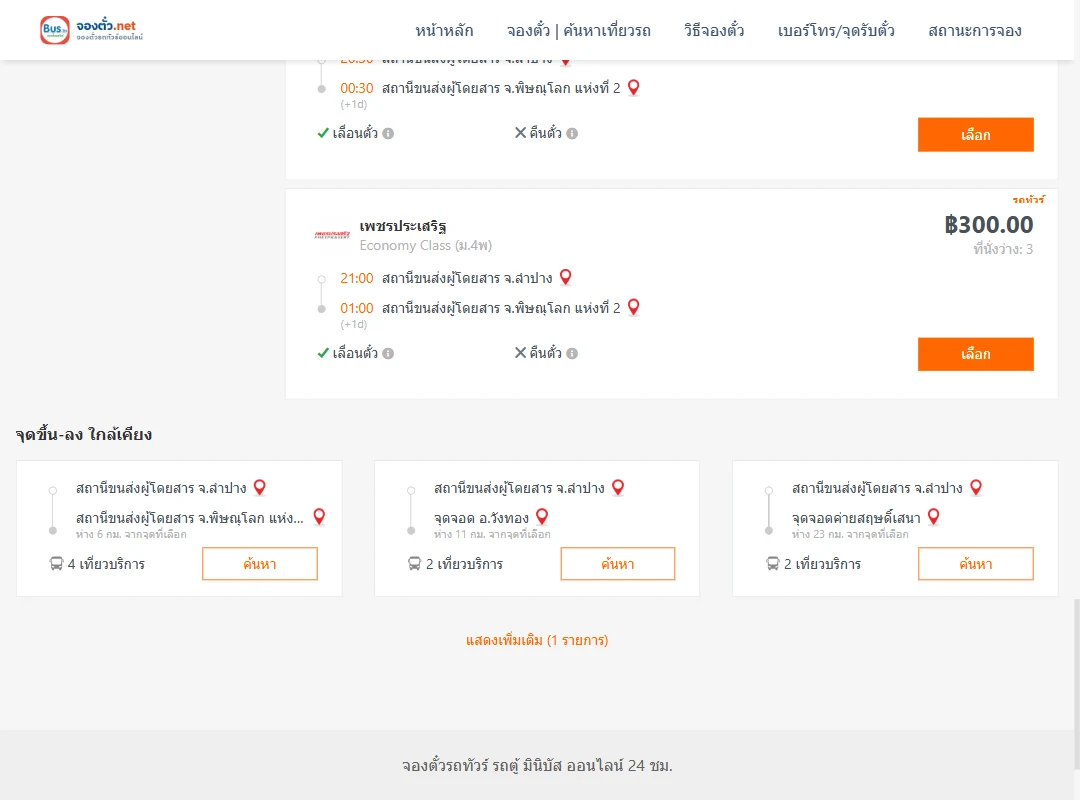Select the ฿300.00 เพชรประเสริฐ trip via เลือก

point(975,354)
